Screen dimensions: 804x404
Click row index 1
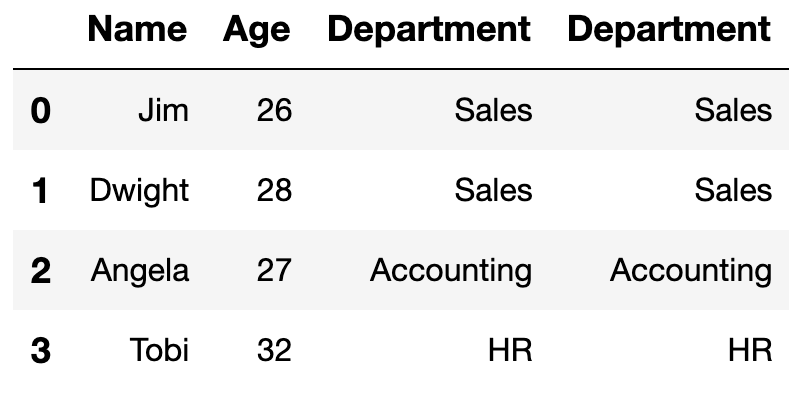click(41, 191)
